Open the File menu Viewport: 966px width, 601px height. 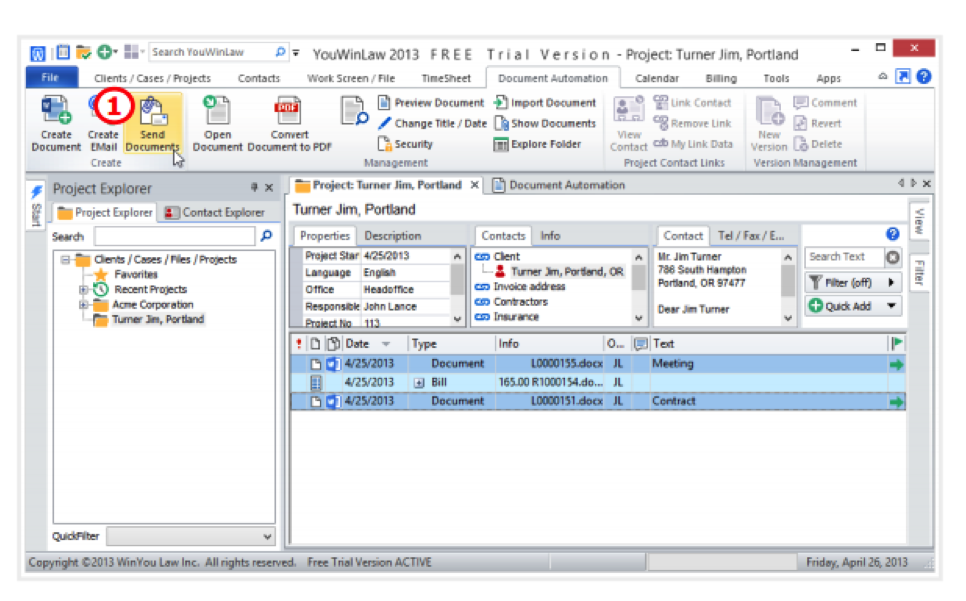click(x=51, y=78)
